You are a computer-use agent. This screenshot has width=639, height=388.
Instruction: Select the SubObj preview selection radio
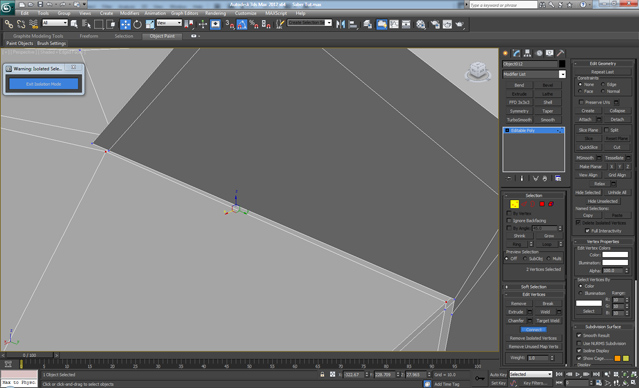click(x=524, y=258)
